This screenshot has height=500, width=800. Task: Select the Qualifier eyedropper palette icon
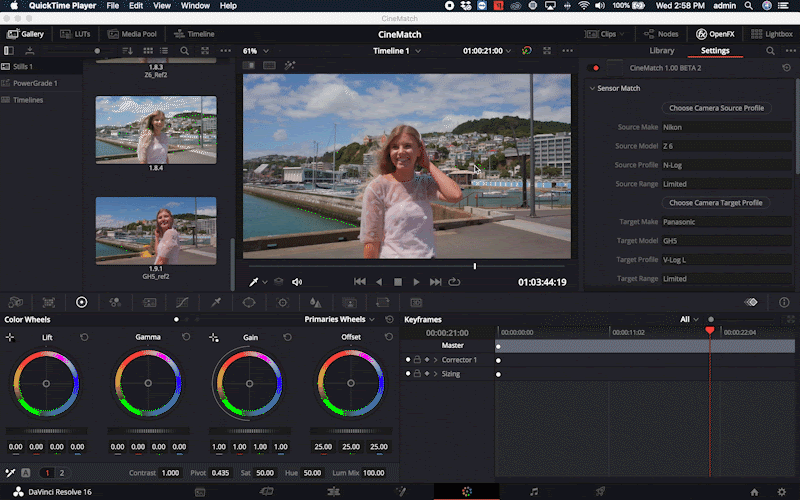[215, 301]
